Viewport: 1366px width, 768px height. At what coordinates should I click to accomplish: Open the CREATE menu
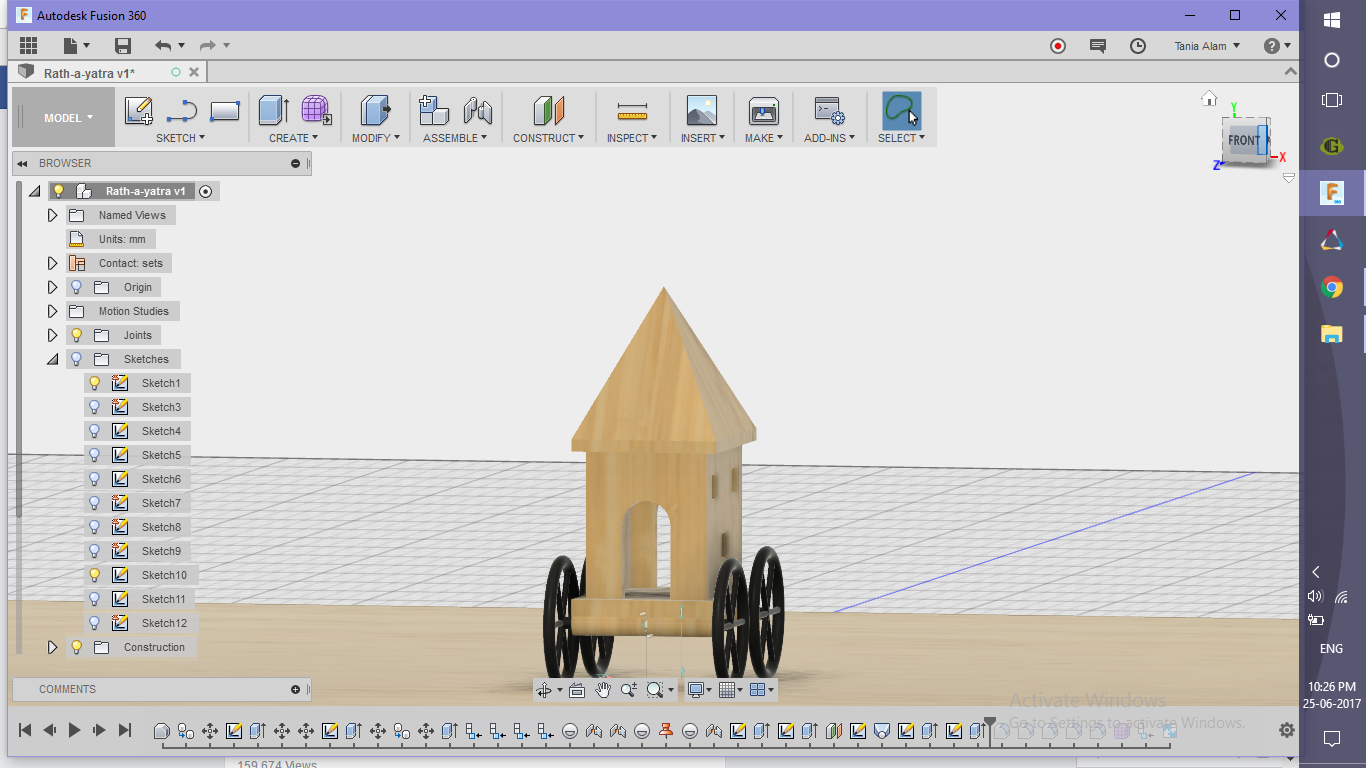tap(293, 138)
